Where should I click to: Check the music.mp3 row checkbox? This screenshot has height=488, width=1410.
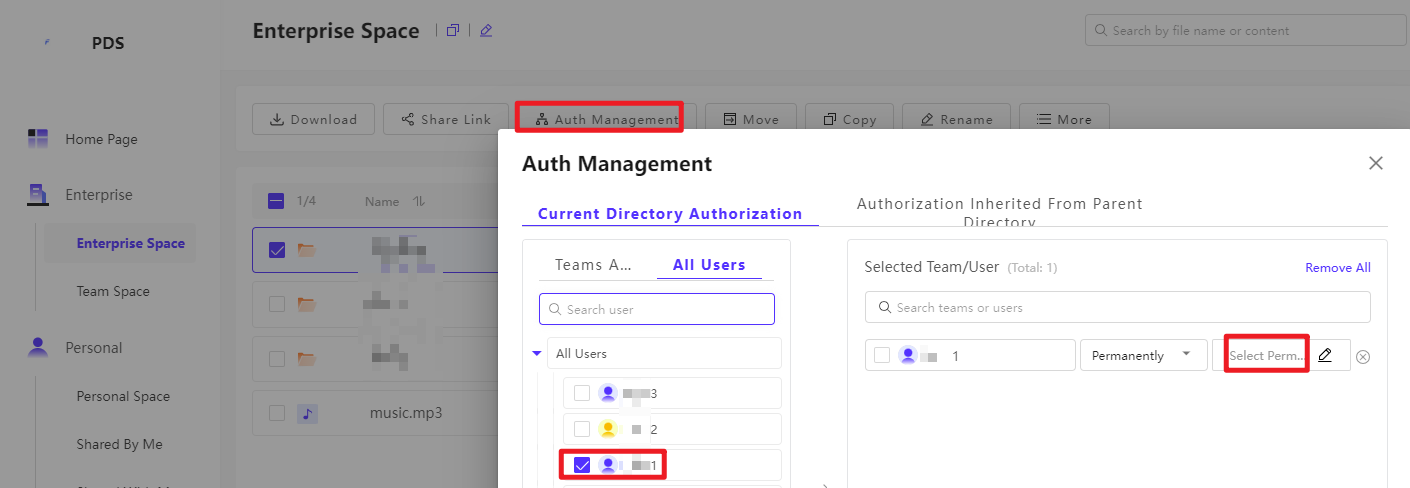(x=277, y=412)
